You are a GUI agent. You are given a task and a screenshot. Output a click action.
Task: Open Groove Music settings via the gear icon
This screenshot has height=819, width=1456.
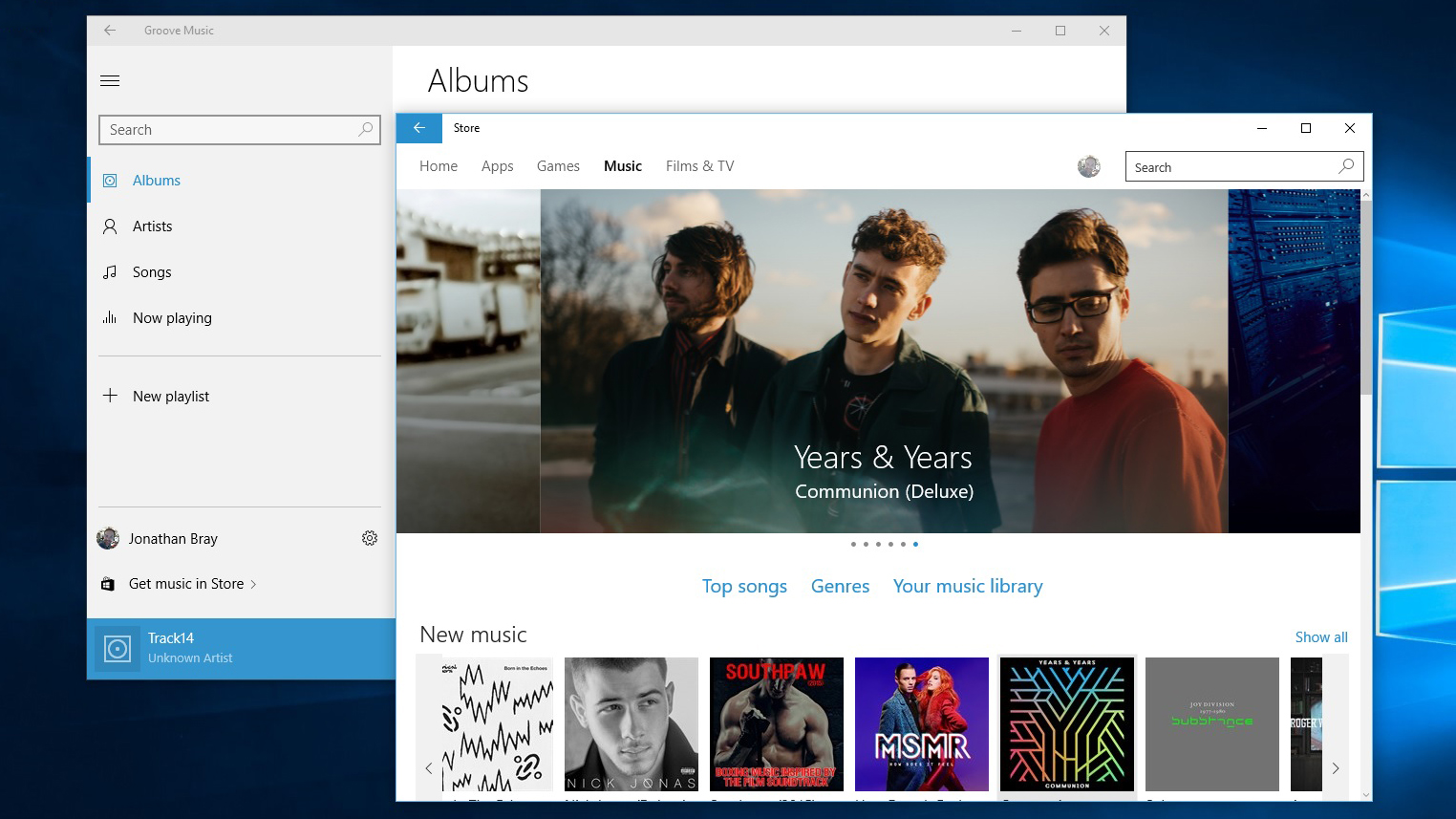(x=370, y=538)
